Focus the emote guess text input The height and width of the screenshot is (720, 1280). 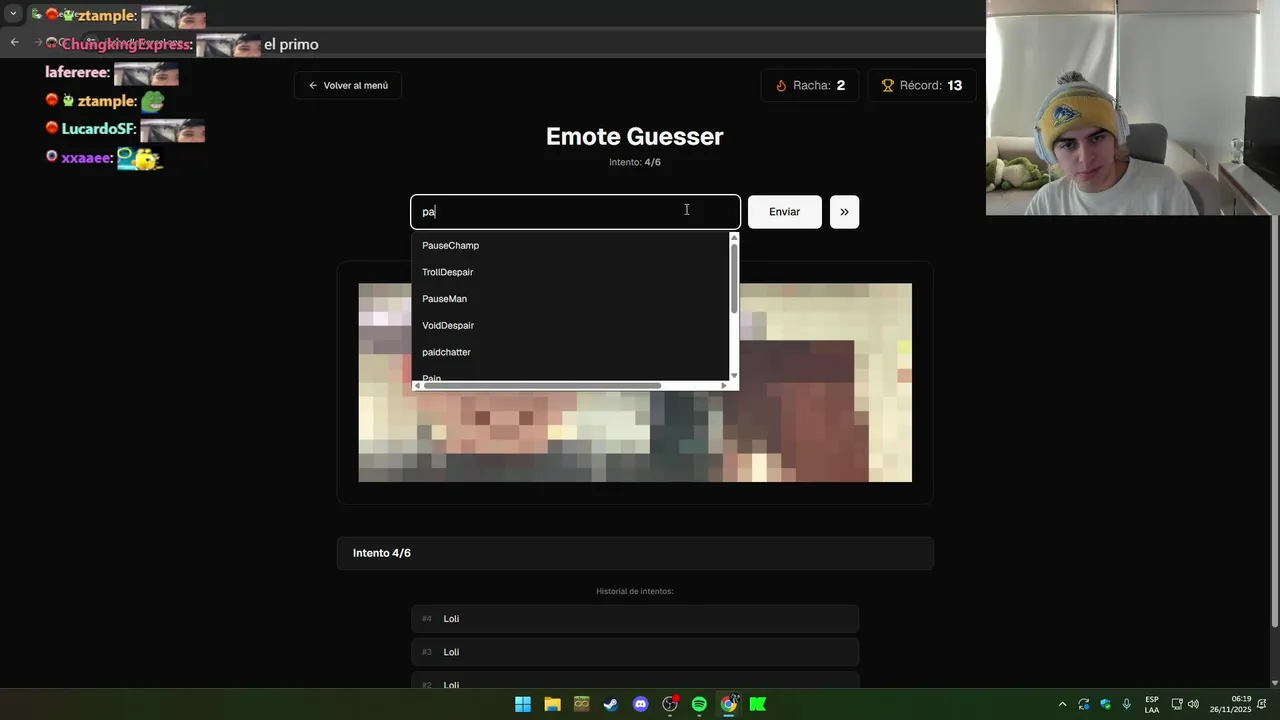575,212
